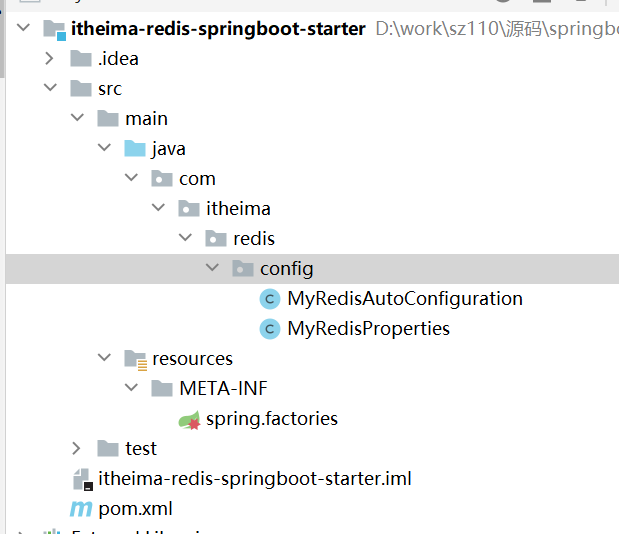Click the .iml module file icon
Viewport: 619px width, 534px height.
[x=80, y=479]
